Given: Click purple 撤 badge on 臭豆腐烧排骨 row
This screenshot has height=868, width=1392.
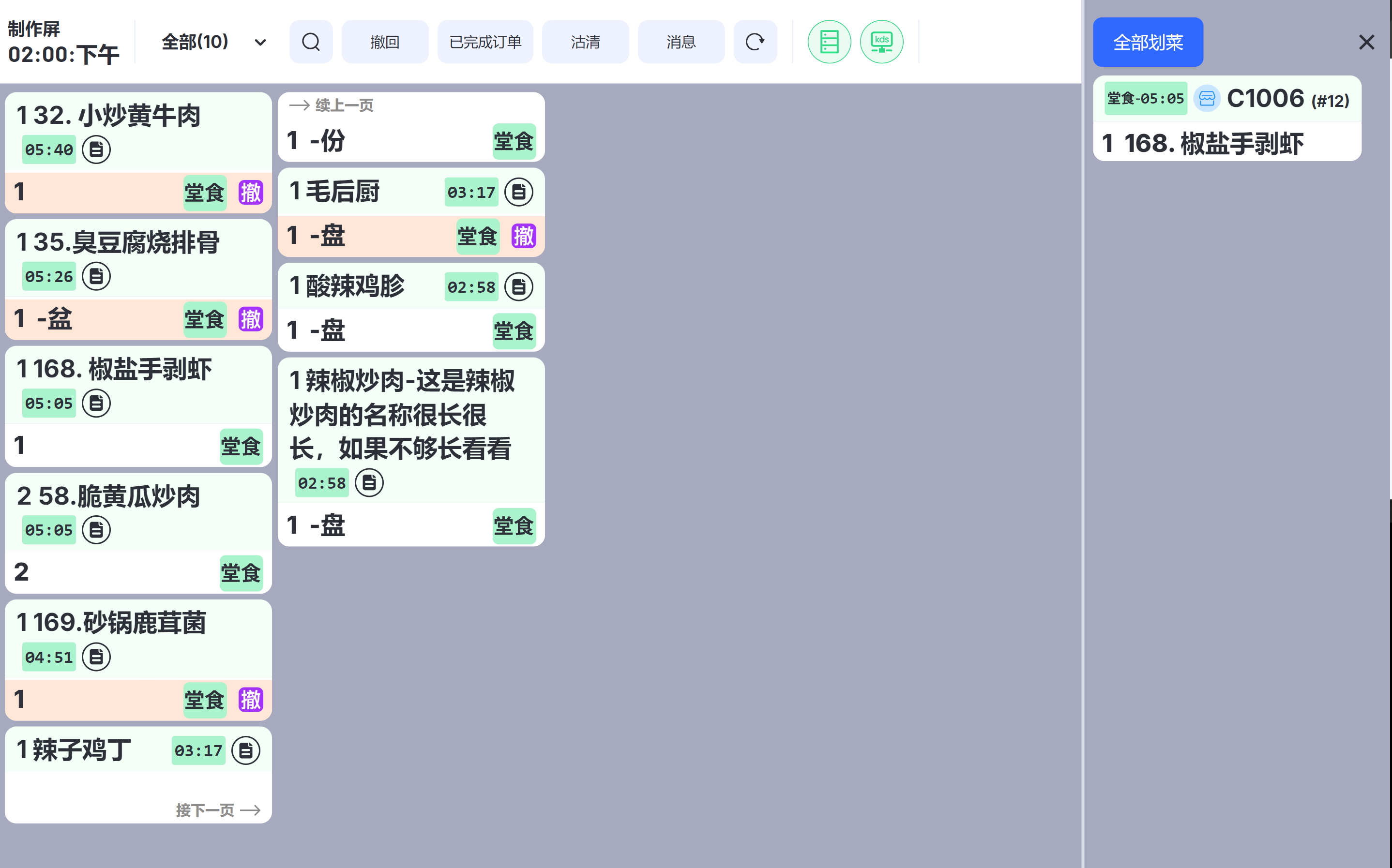Looking at the screenshot, I should 250,319.
